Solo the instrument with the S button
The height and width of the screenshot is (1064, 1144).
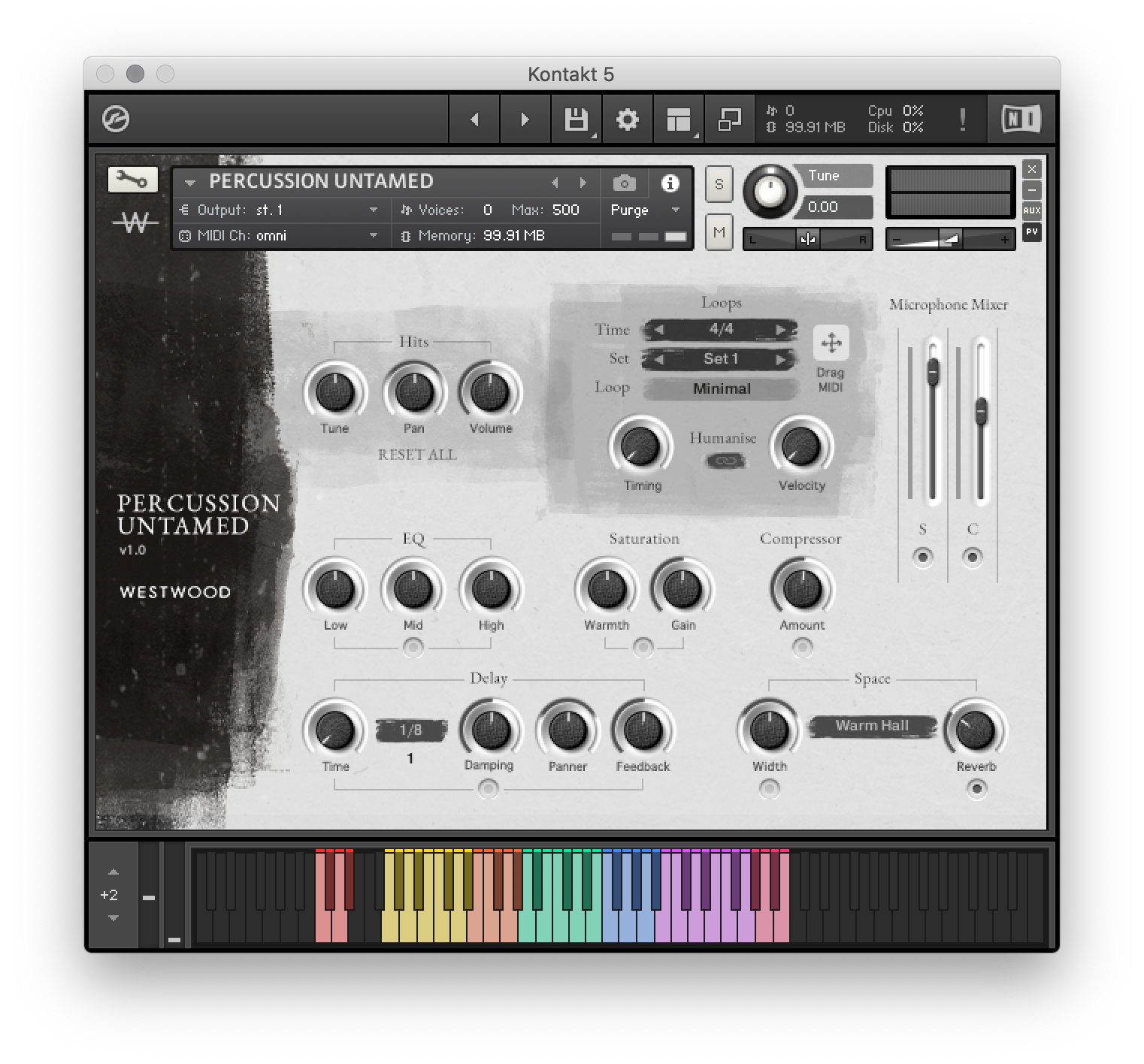click(719, 184)
